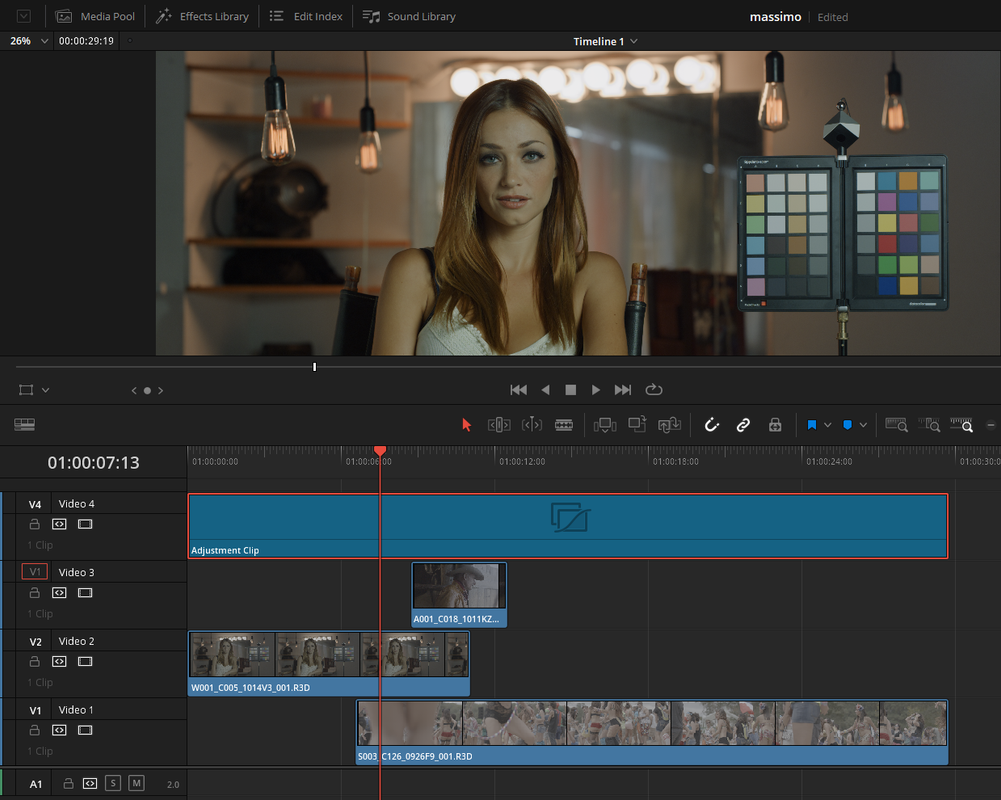Toggle timeline Snapping magnet icon
The image size is (1001, 800).
click(x=711, y=425)
